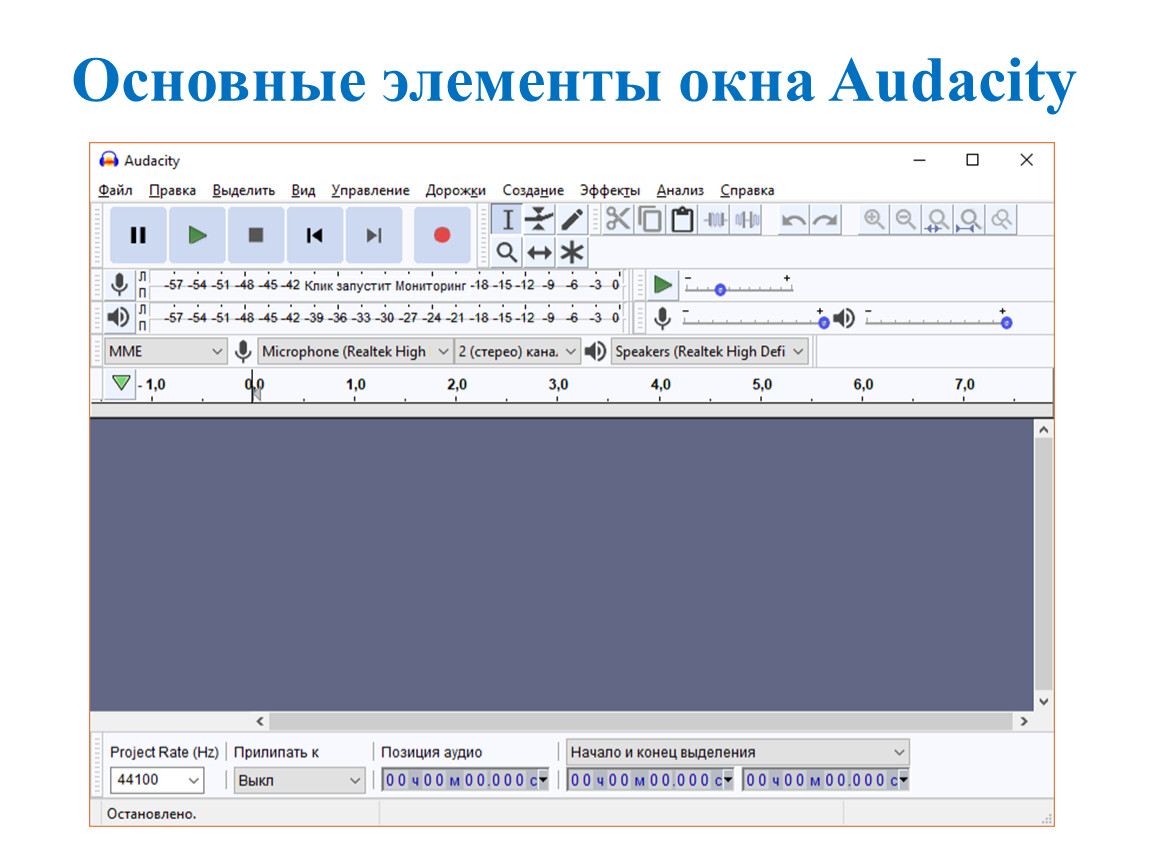The width and height of the screenshot is (1150, 864).
Task: Open the Speakers (Realtek High Defi) dropdown
Action: click(x=710, y=351)
